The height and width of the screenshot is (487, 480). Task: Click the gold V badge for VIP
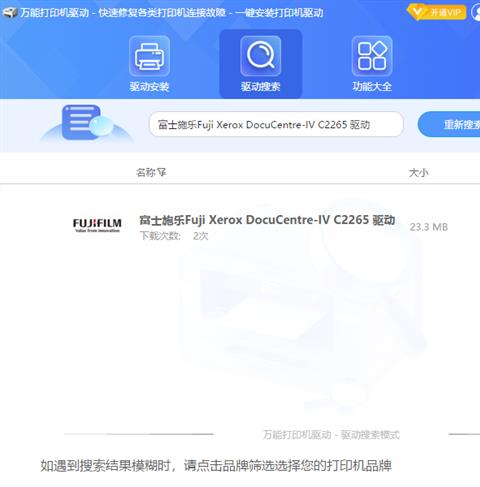[417, 13]
